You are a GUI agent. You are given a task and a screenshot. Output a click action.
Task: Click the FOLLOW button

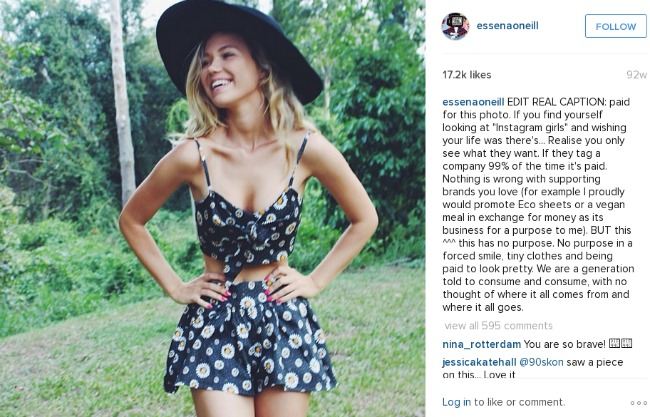point(616,26)
